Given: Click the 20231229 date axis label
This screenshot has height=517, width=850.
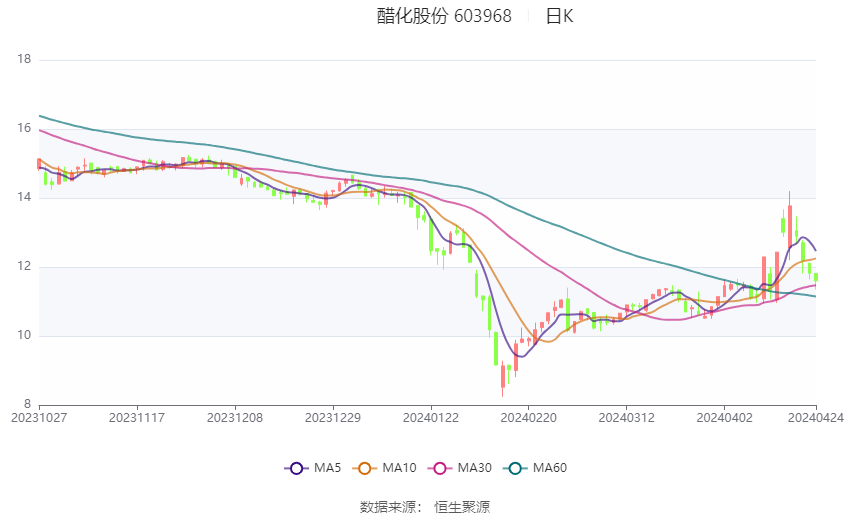Looking at the screenshot, I should (x=333, y=418).
